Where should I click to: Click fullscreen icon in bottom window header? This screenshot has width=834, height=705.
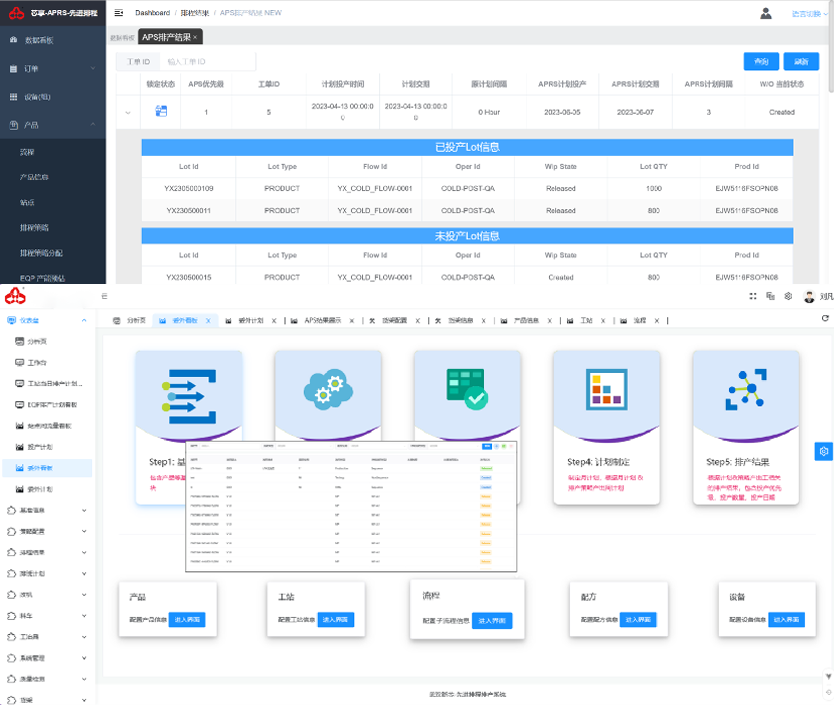pos(753,296)
